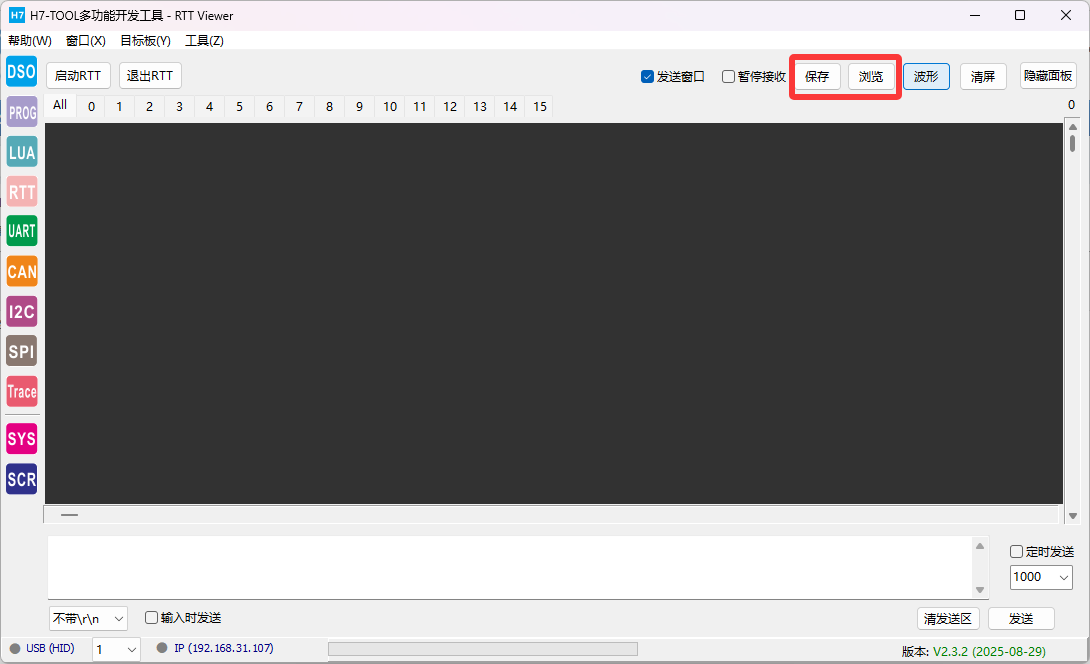The height and width of the screenshot is (664, 1090).
Task: Open the SPI tool icon
Action: 21,351
